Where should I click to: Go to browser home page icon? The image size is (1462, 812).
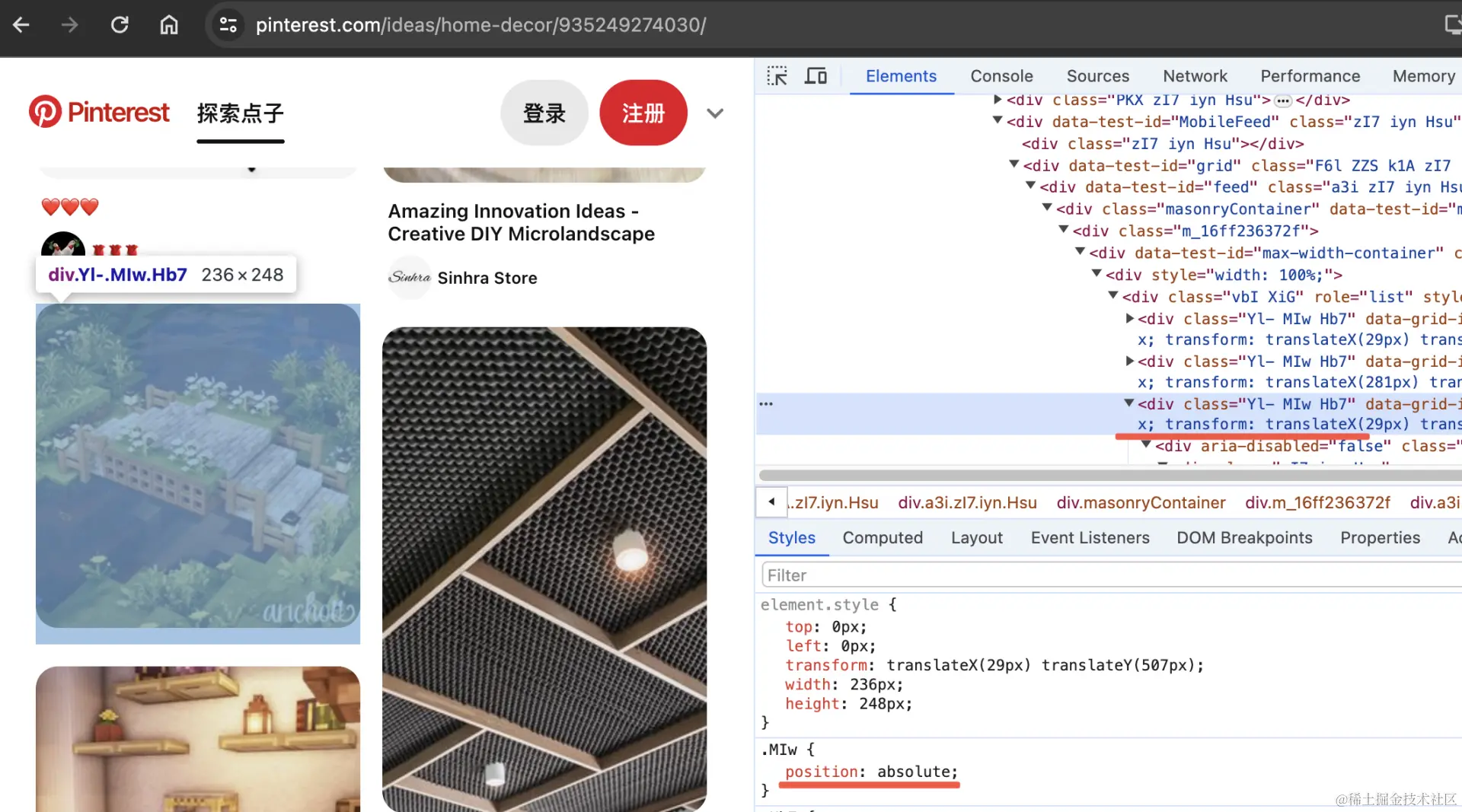click(169, 25)
